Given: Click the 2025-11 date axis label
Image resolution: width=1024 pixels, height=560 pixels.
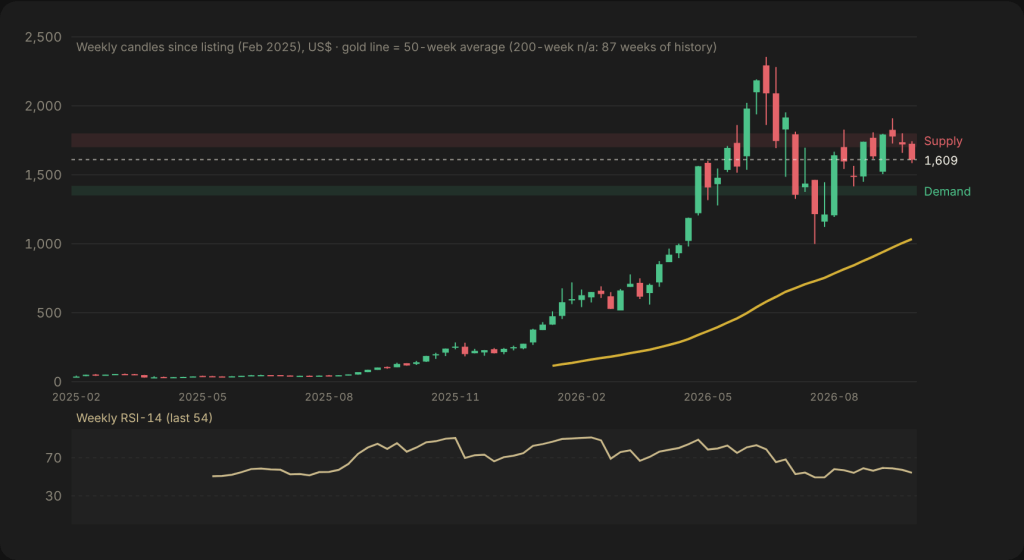Looking at the screenshot, I should pos(455,397).
